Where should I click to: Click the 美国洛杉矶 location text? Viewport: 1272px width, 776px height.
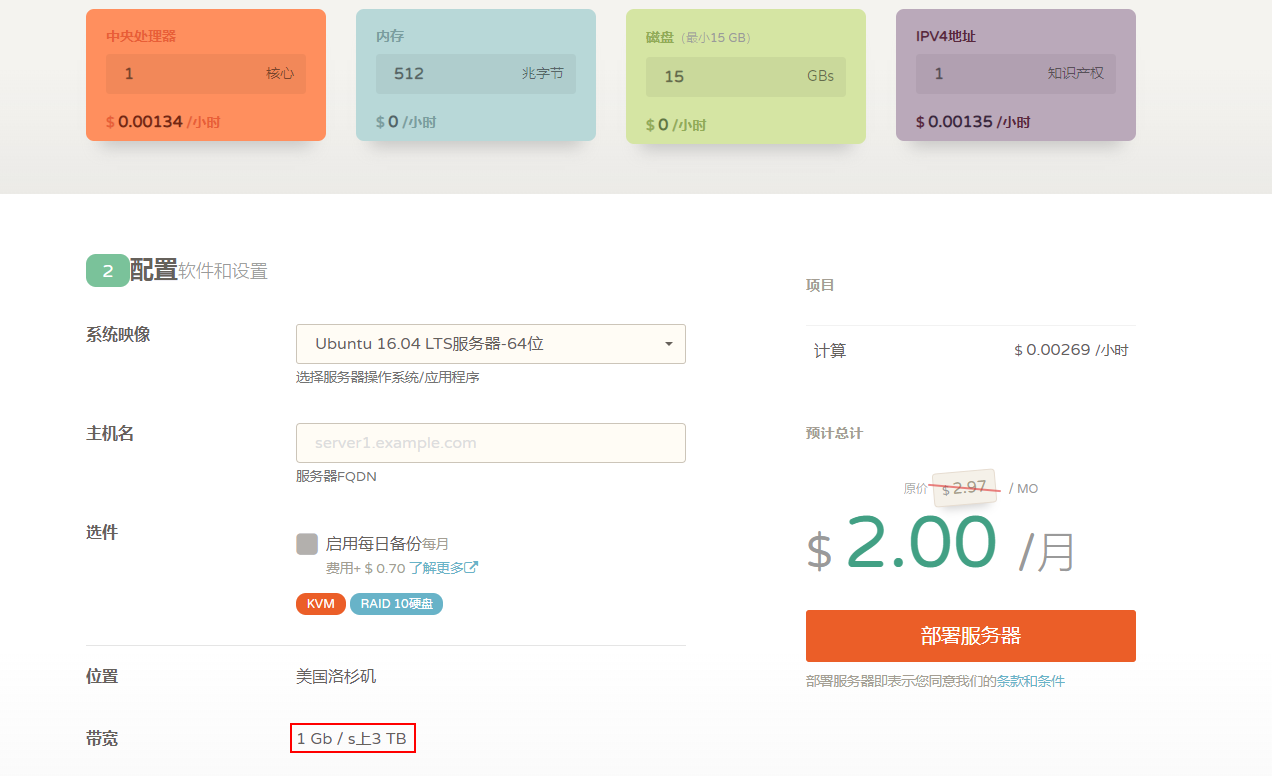click(336, 677)
